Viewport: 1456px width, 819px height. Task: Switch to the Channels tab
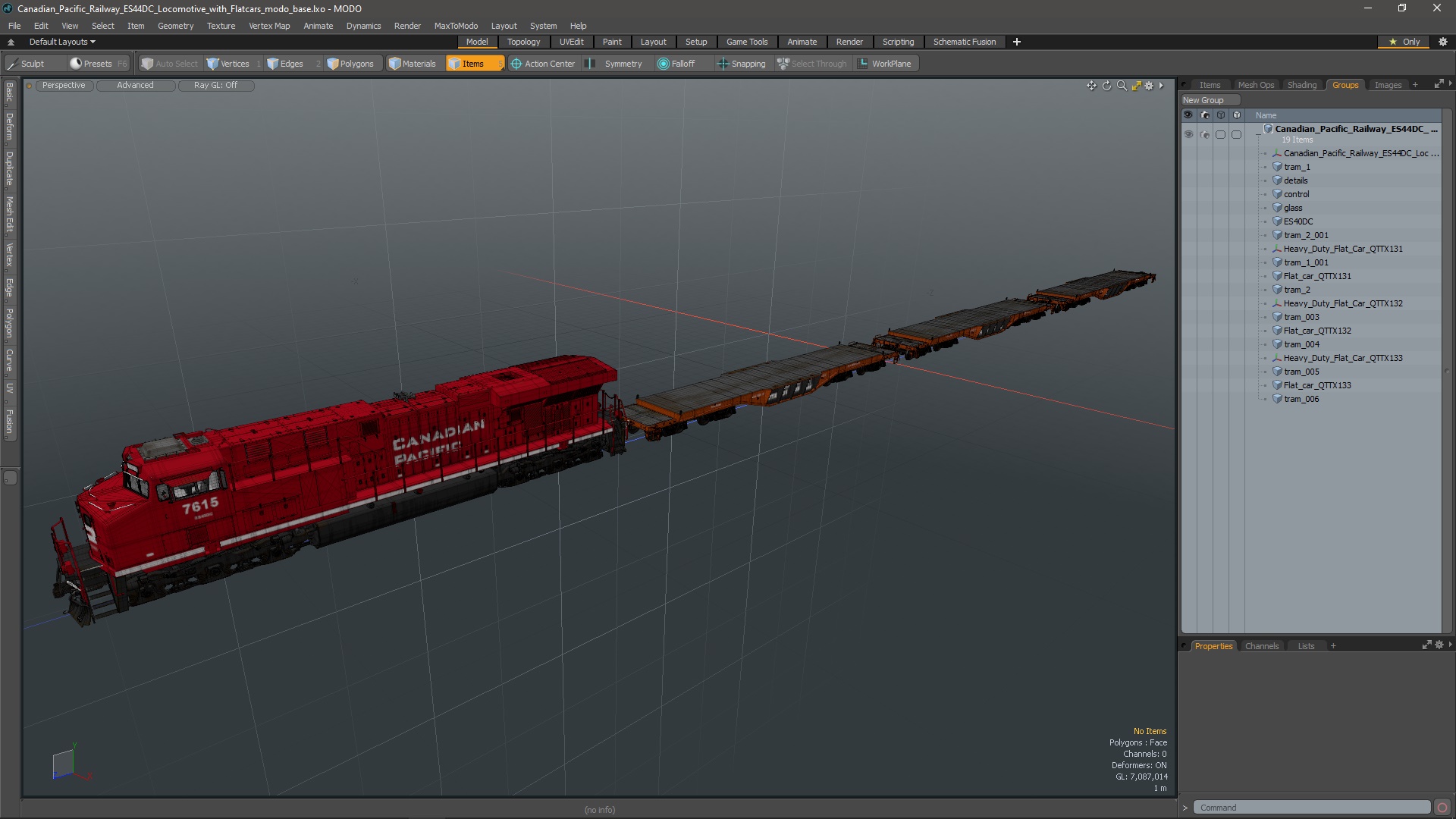point(1261,646)
